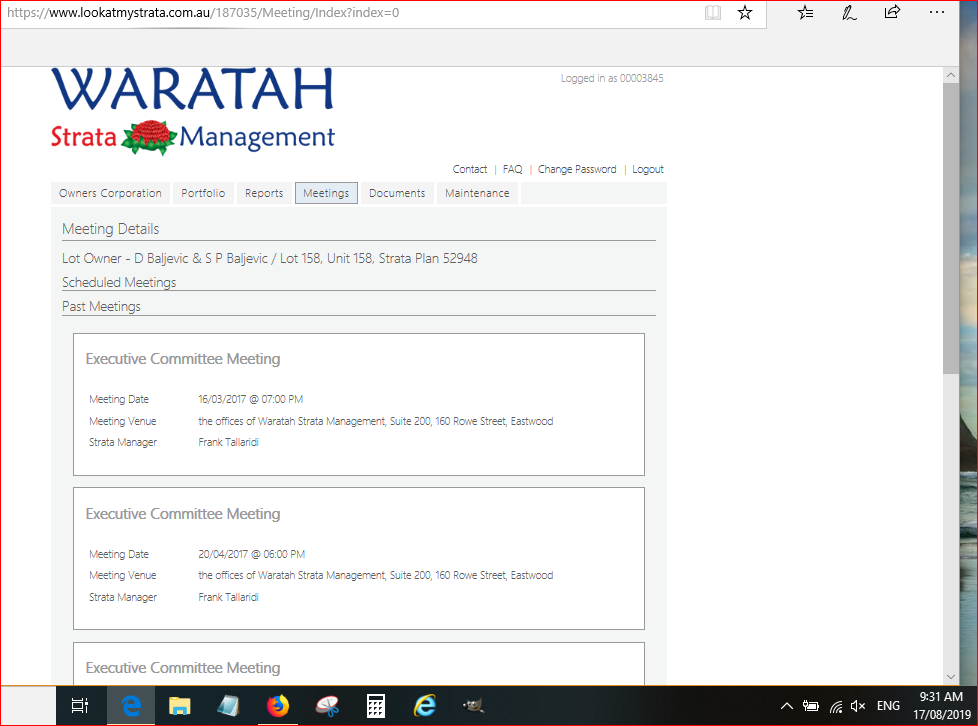978x726 pixels.
Task: Click Change Password link
Action: [577, 169]
